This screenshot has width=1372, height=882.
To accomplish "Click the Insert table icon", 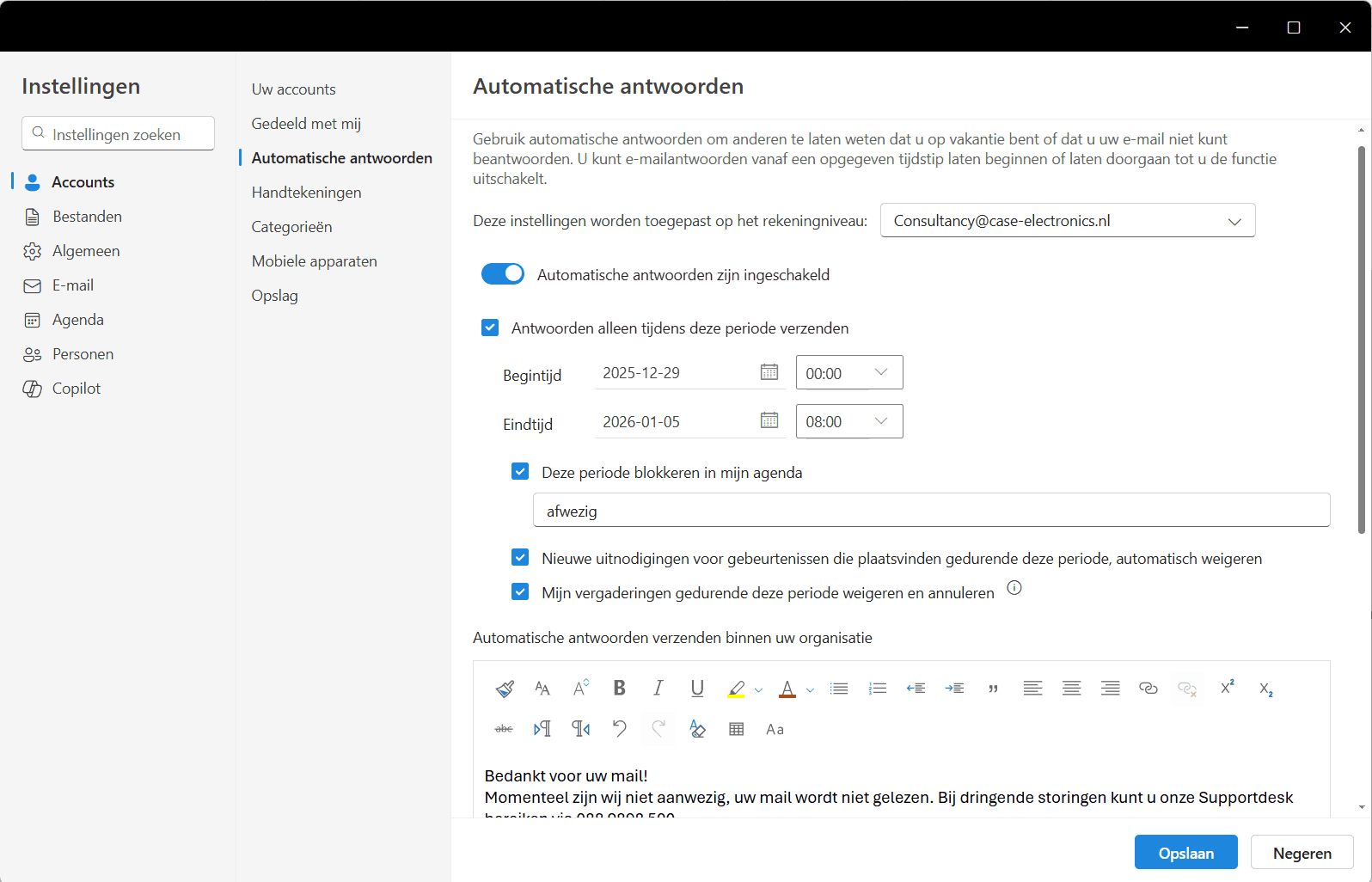I will click(736, 729).
